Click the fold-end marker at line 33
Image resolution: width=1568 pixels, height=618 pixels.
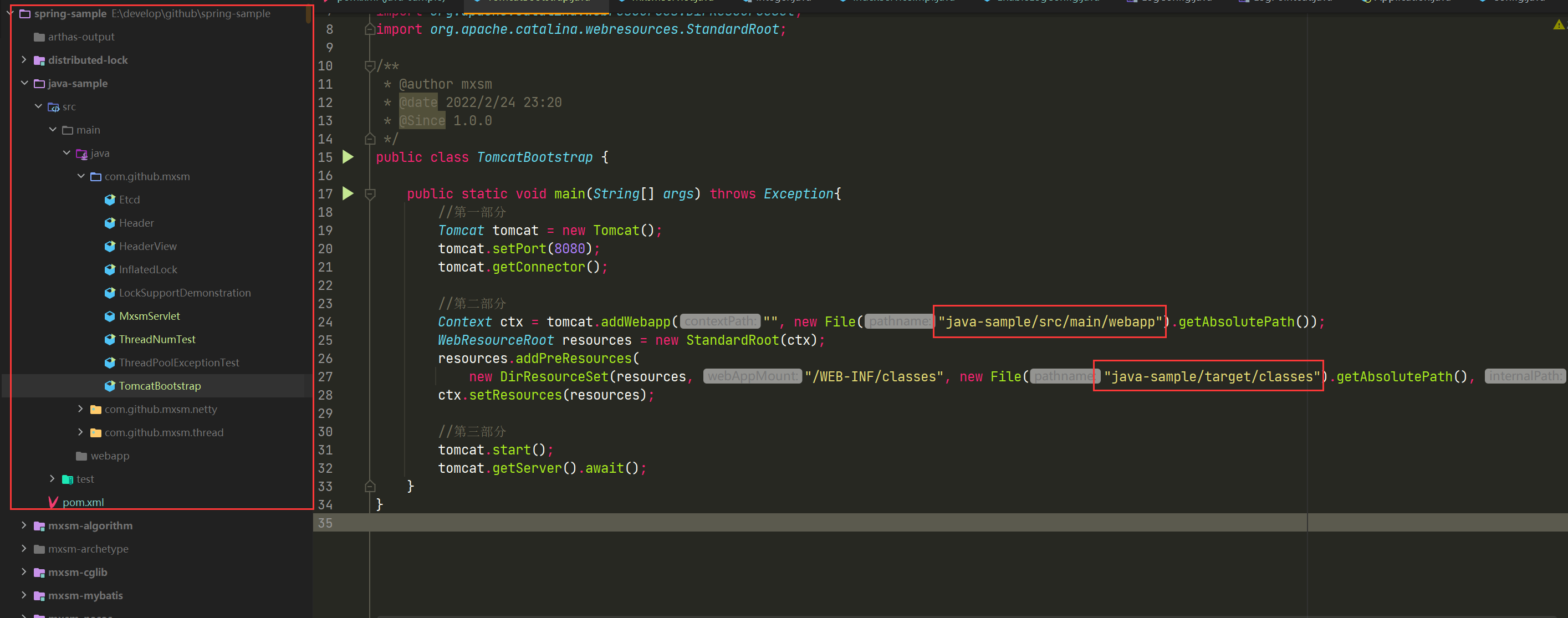pyautogui.click(x=370, y=487)
